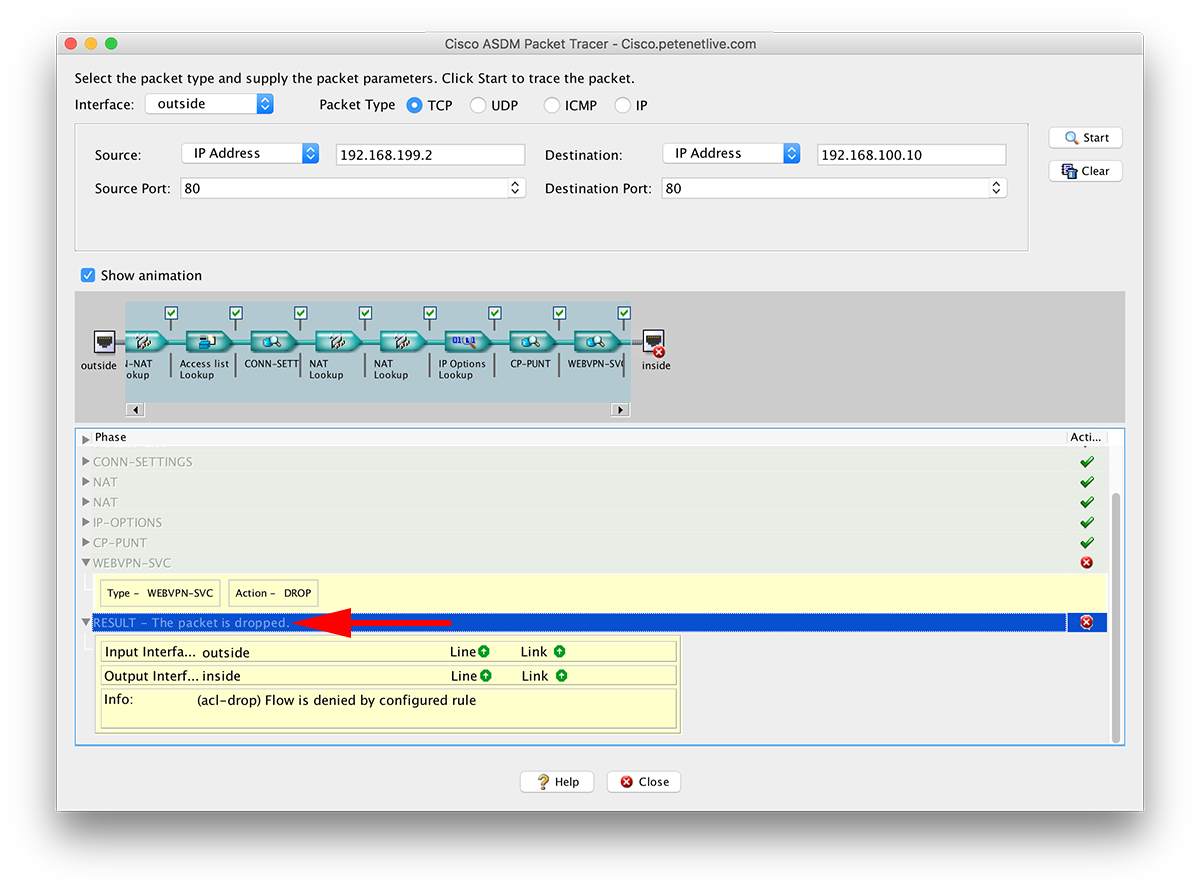The image size is (1200, 892).
Task: Click green checkmark in IP-OPTIONS row
Action: click(x=1087, y=522)
